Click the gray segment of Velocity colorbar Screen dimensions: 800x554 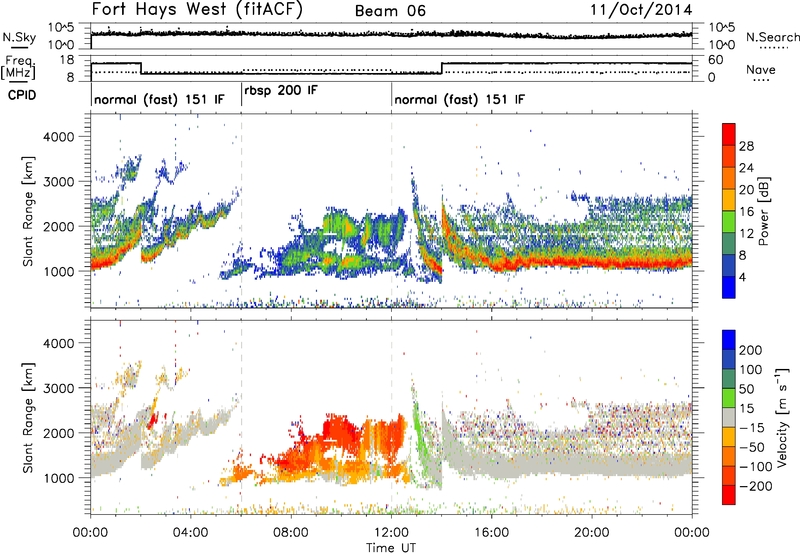pyautogui.click(x=729, y=417)
